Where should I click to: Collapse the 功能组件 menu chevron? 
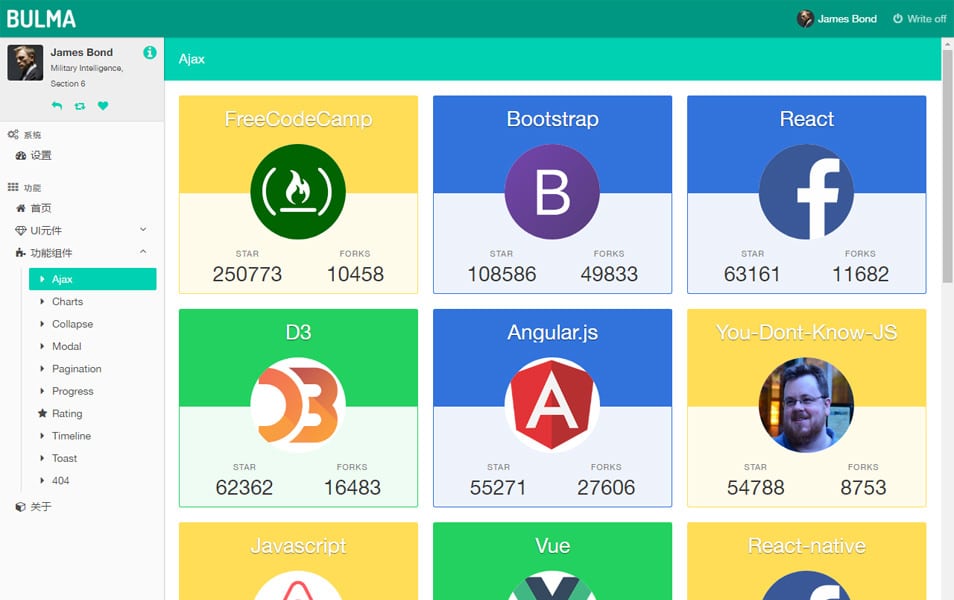click(143, 251)
